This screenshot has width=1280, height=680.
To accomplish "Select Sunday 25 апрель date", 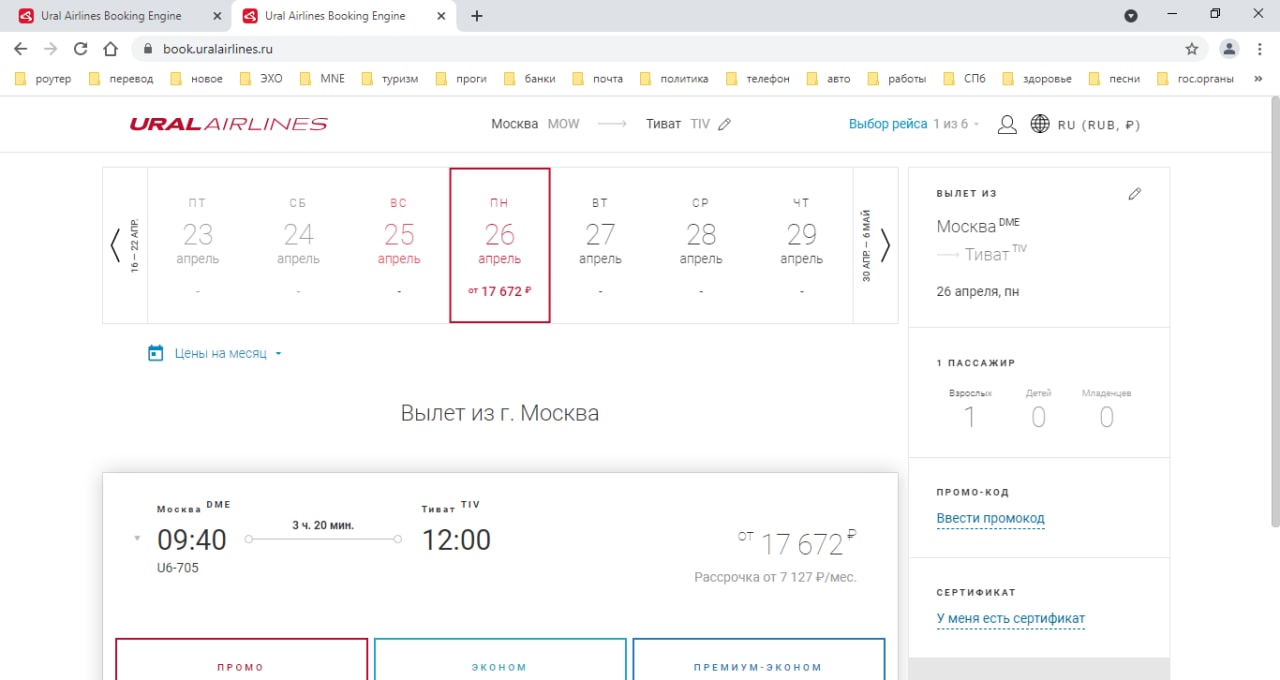I will pyautogui.click(x=399, y=245).
